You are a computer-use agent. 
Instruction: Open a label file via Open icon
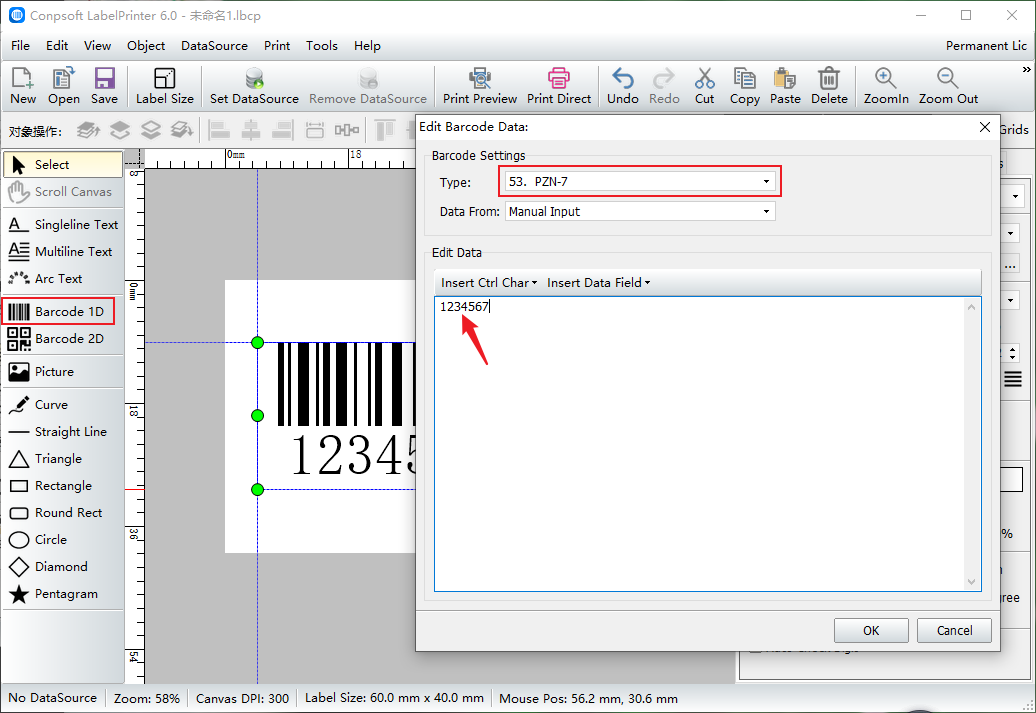[63, 86]
